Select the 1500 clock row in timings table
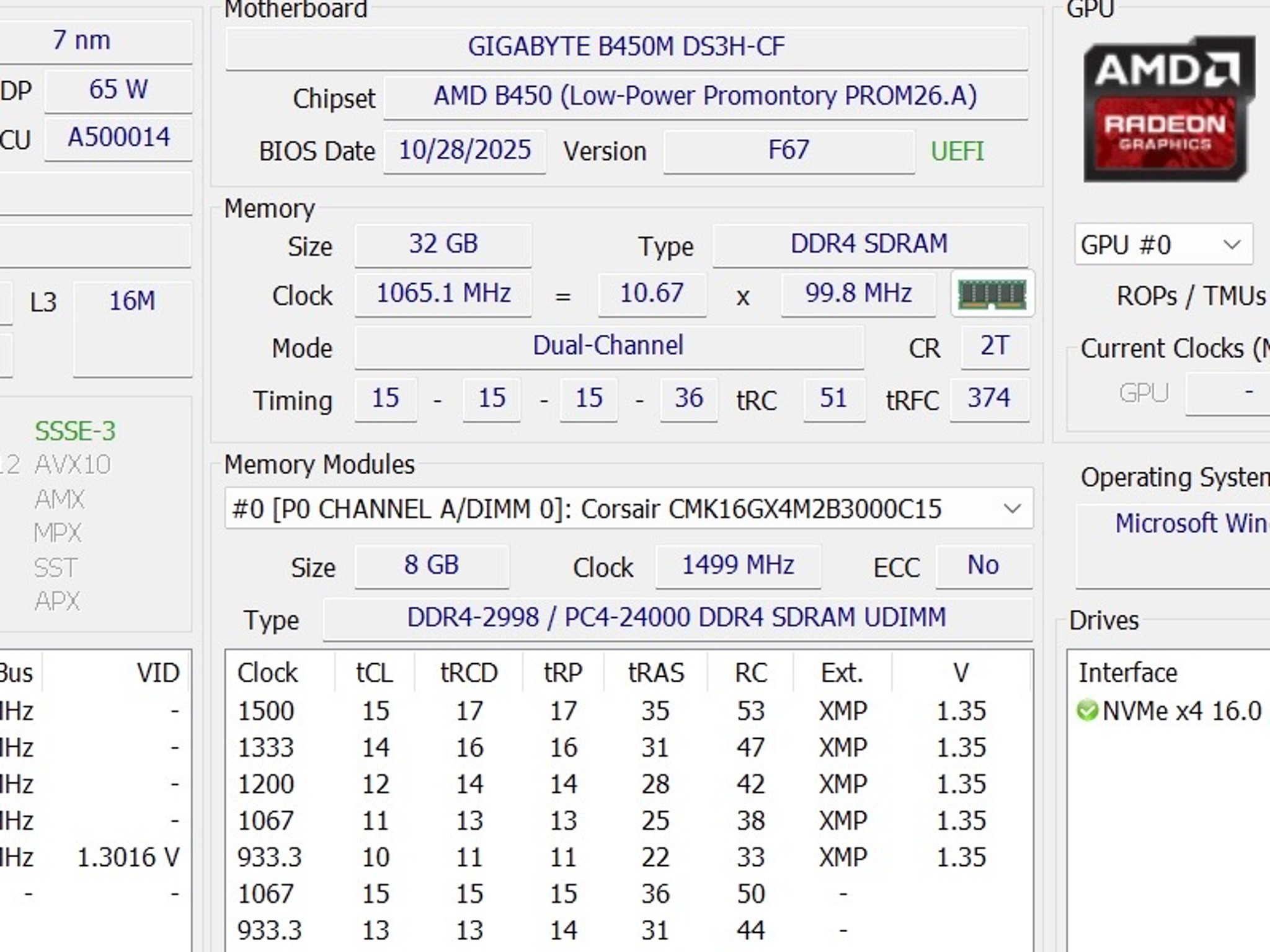Screen dimensions: 1270x952 coord(629,711)
